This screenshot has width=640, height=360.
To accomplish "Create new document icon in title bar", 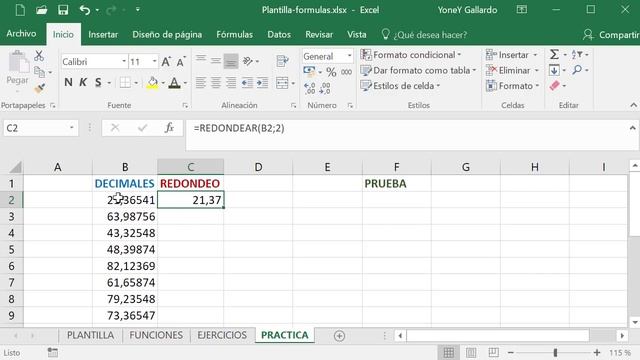I will pos(20,10).
